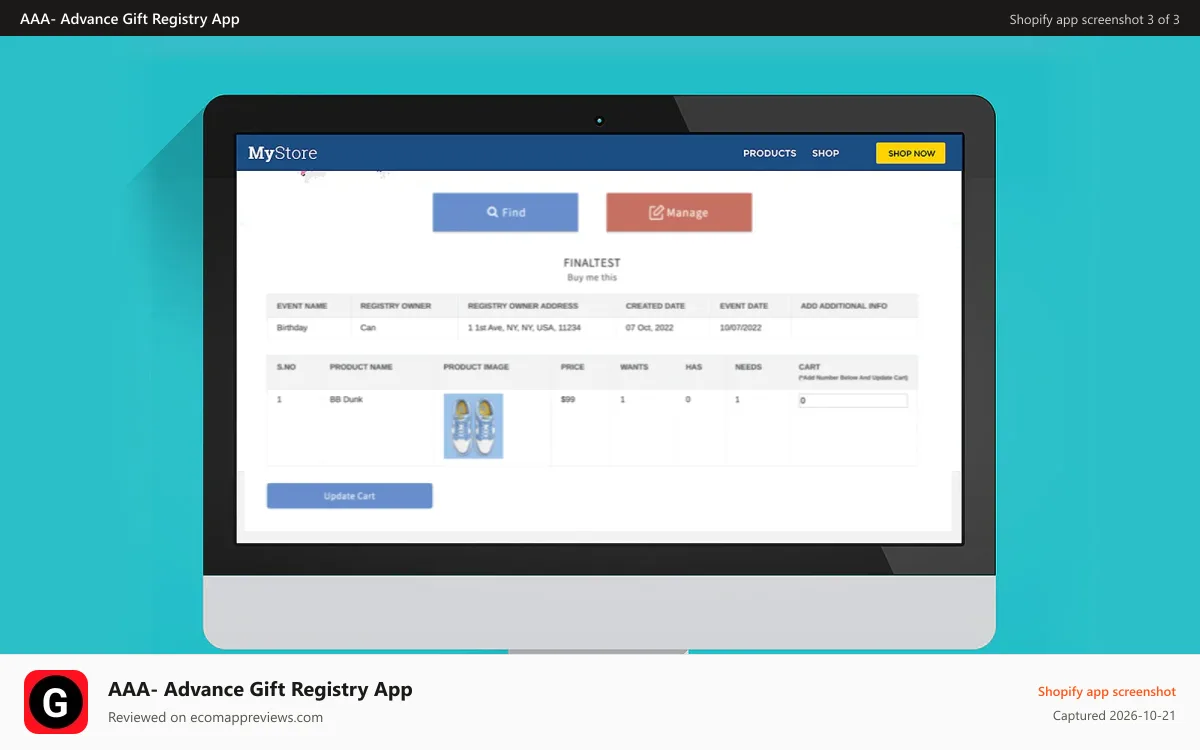Click 'Shopify app screenshot 3 of 3' text

tap(1094, 19)
